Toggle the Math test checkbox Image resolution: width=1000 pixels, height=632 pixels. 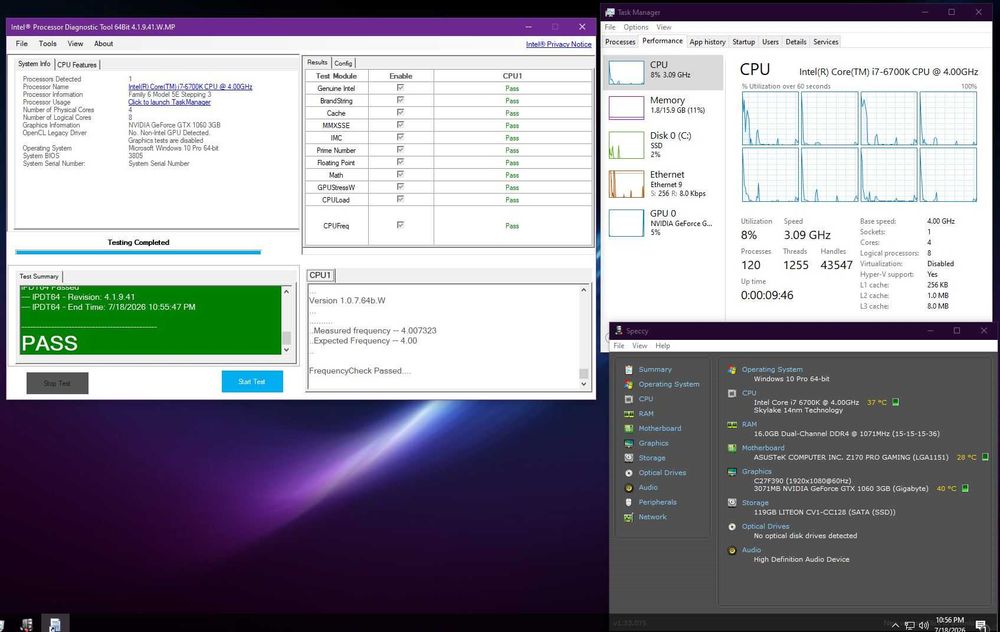pos(401,174)
